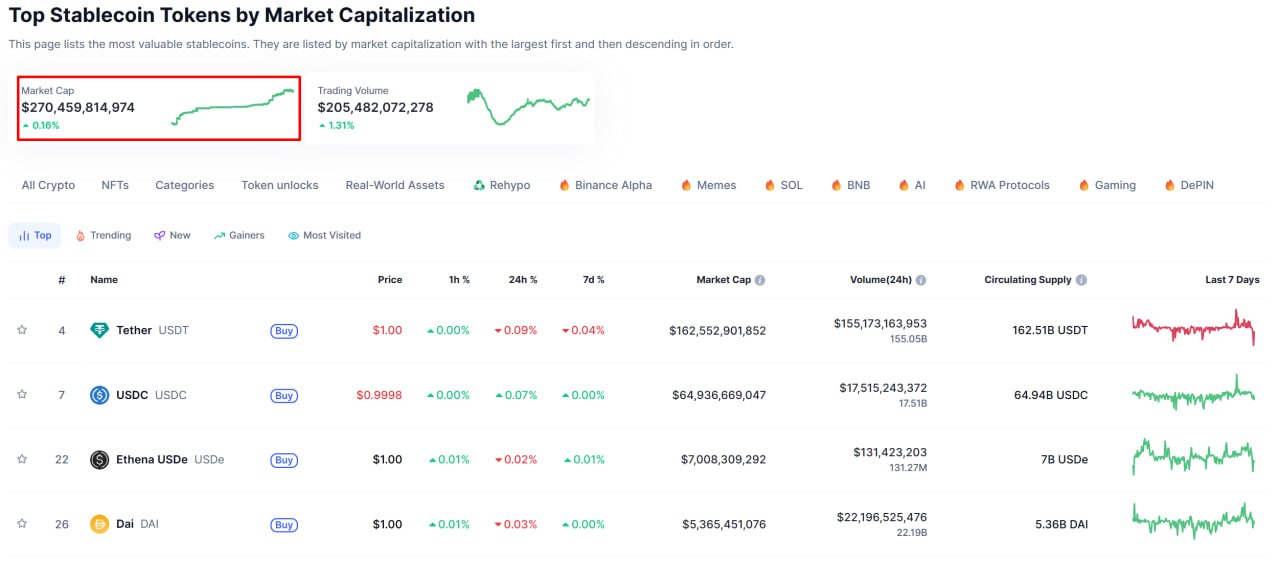Open the Real-World Assets tab
1280x561 pixels.
[x=395, y=185]
